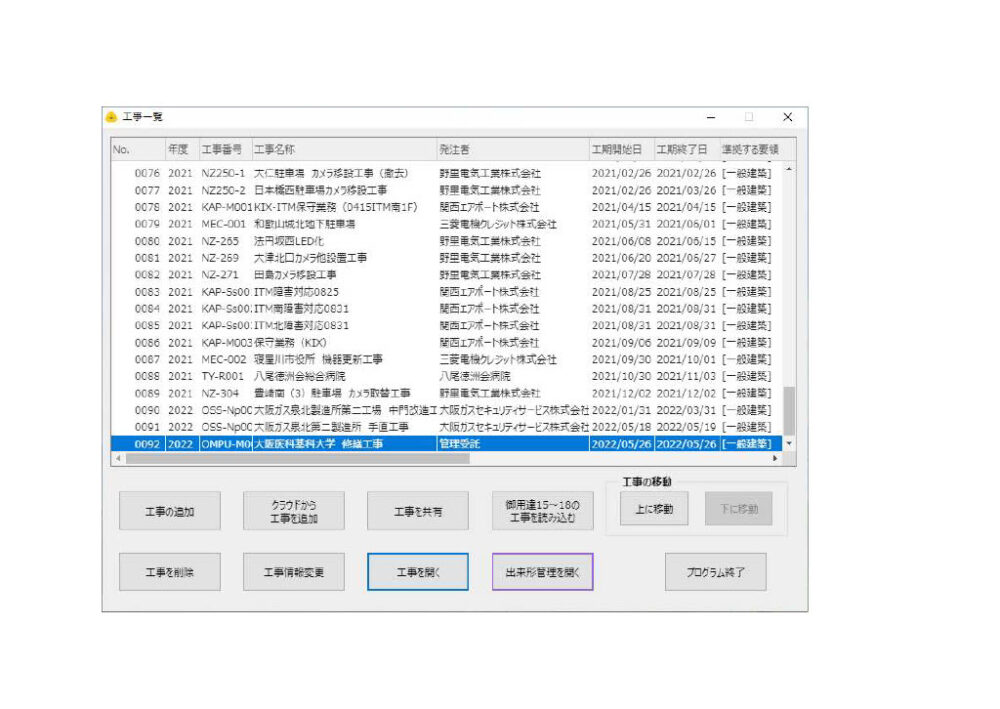This screenshot has width=1000, height=709.
Task: Click the 工事の追加 button
Action: coord(170,511)
